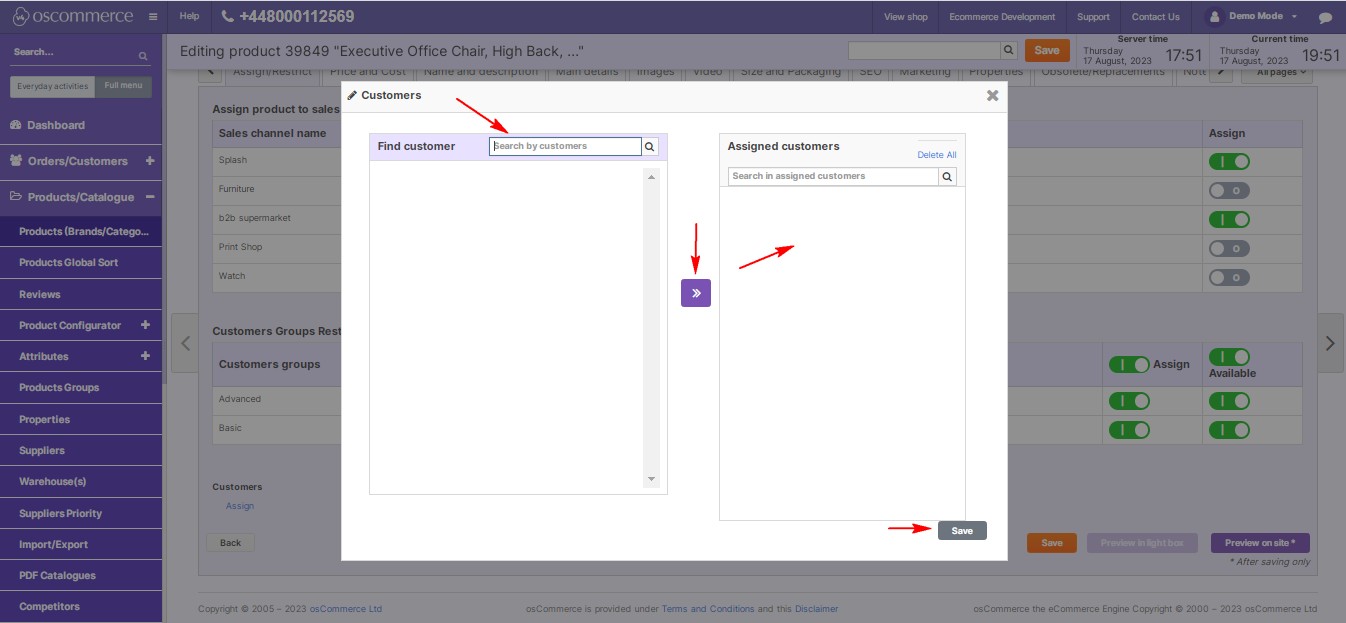1346x623 pixels.
Task: Click the double-arrow assign customers button
Action: (x=695, y=293)
